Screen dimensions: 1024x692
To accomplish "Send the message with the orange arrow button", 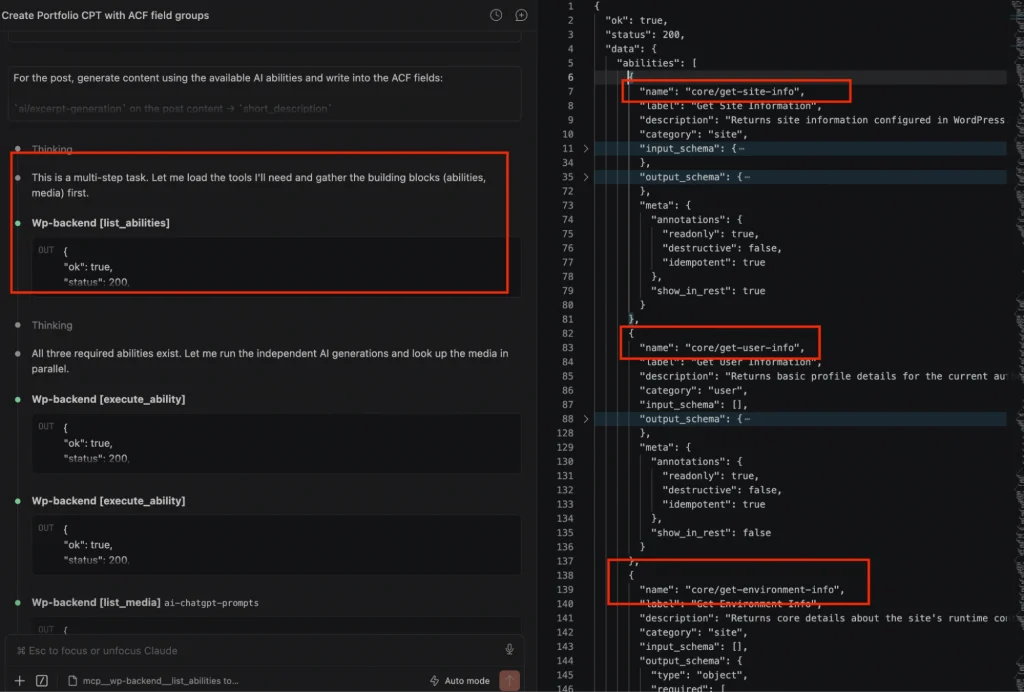I will [509, 680].
